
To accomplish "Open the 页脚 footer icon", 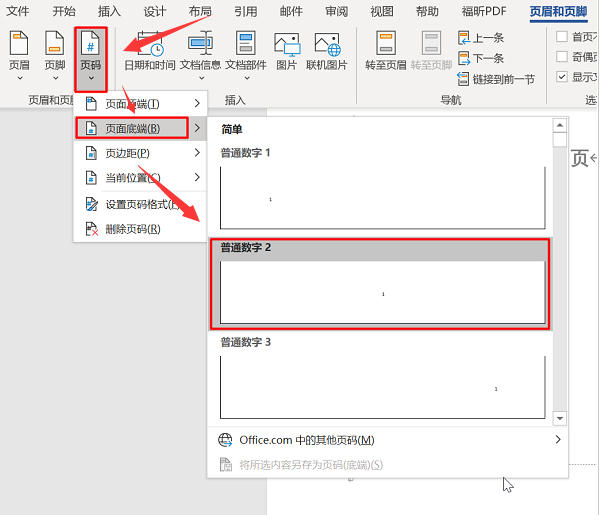I will click(x=55, y=43).
